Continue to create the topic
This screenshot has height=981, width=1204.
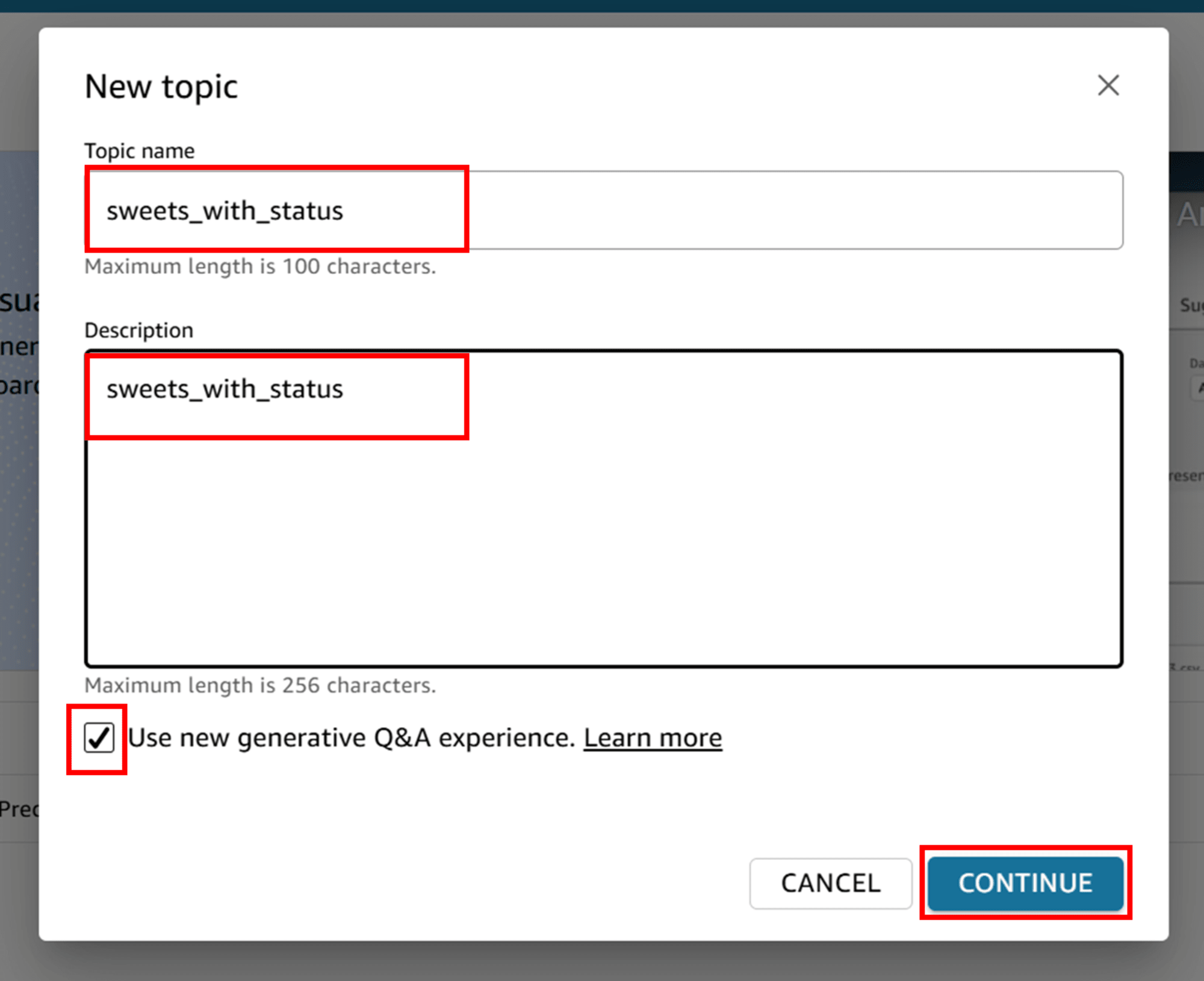tap(1025, 883)
